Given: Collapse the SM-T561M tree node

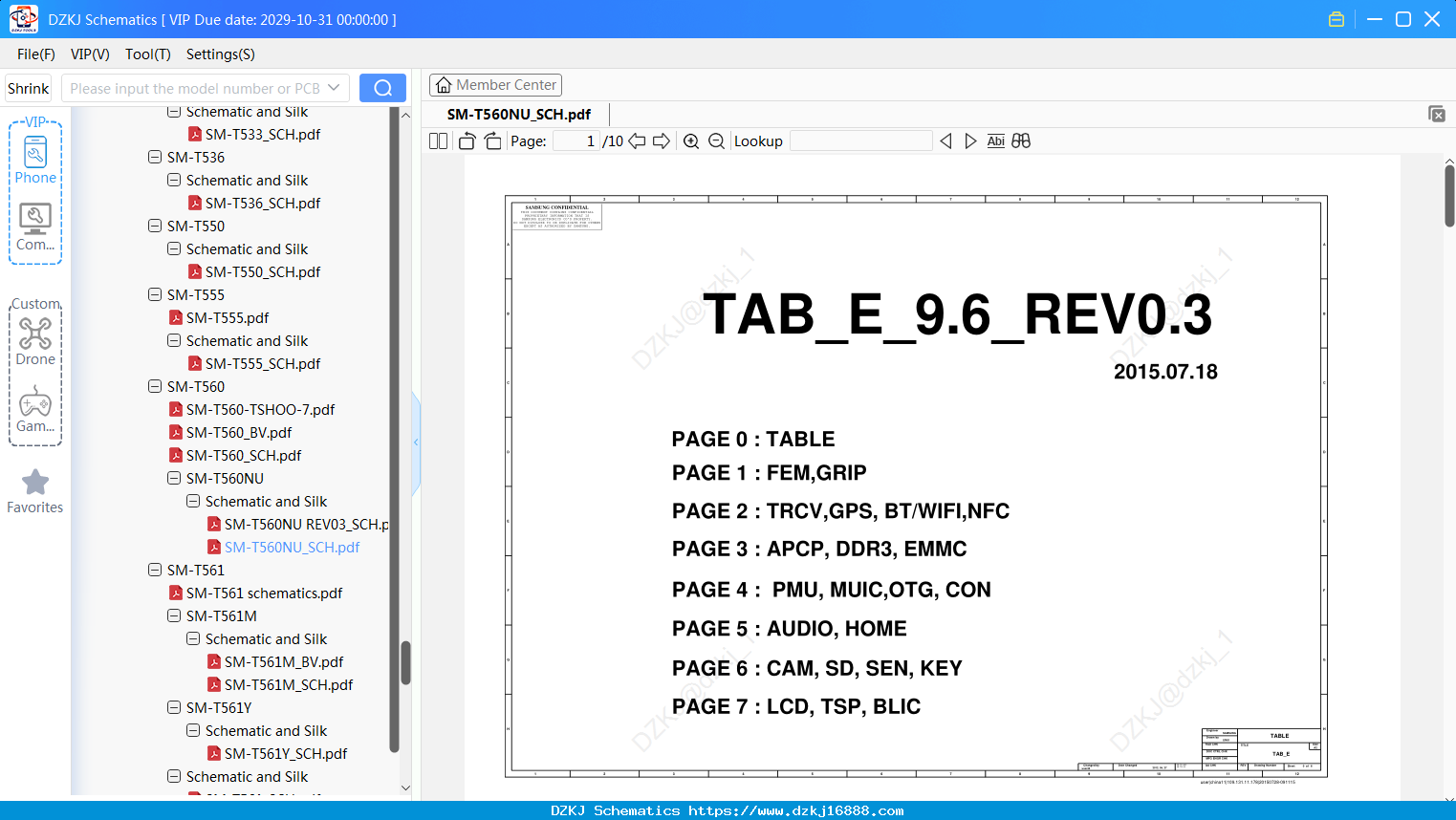Looking at the screenshot, I should [174, 615].
